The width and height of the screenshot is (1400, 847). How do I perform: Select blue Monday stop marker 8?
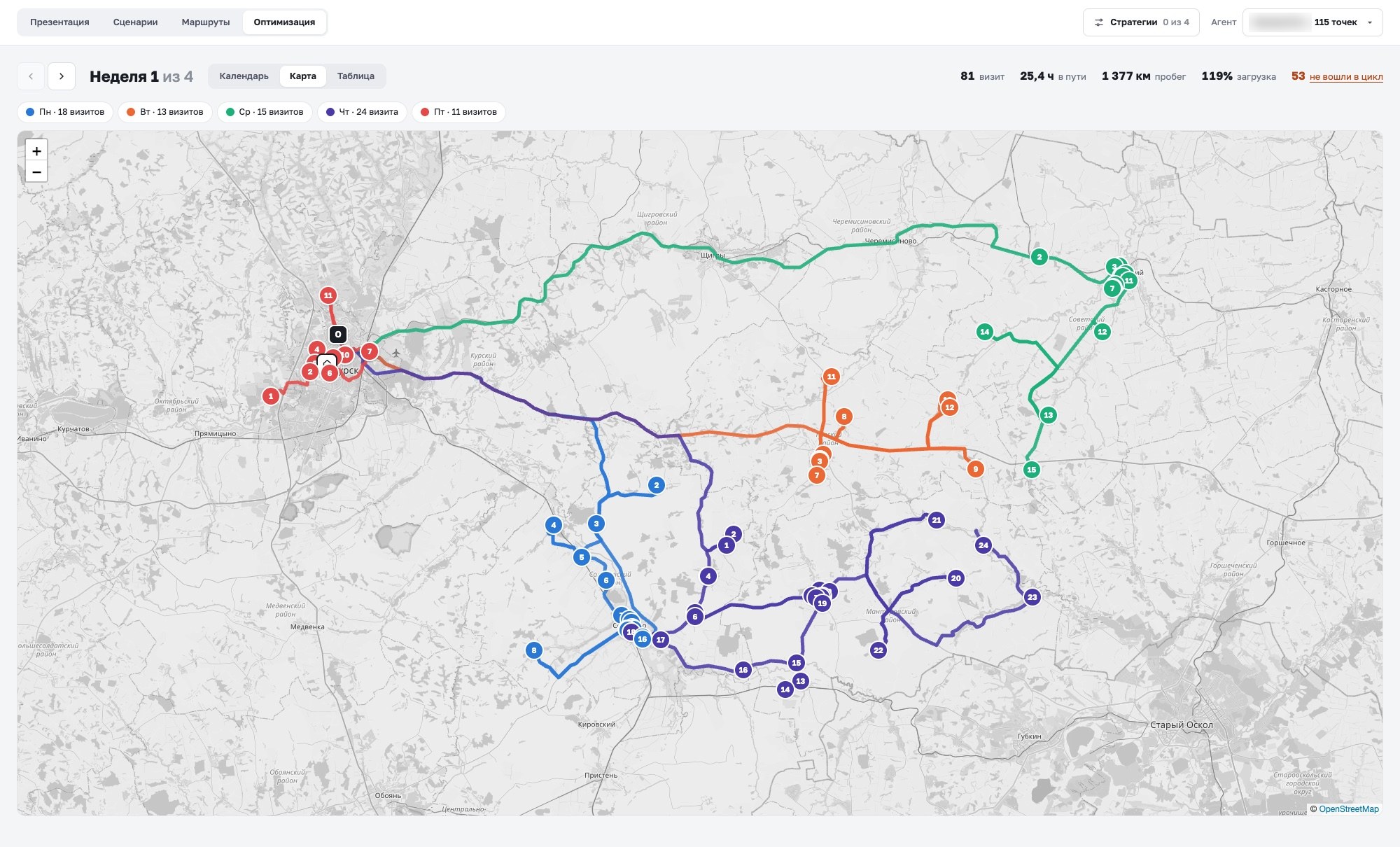[x=534, y=650]
